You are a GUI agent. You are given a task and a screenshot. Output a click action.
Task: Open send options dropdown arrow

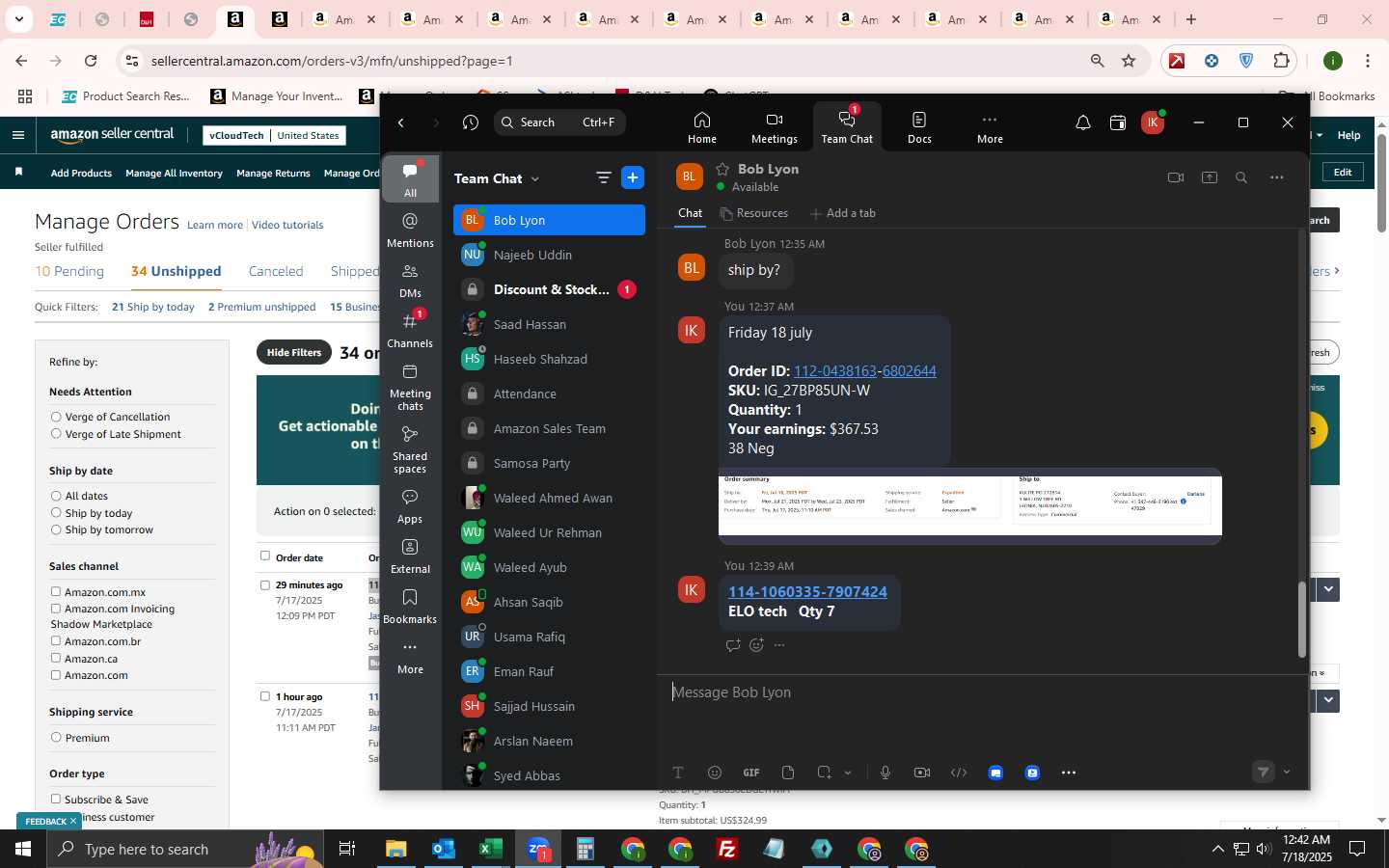[1287, 772]
